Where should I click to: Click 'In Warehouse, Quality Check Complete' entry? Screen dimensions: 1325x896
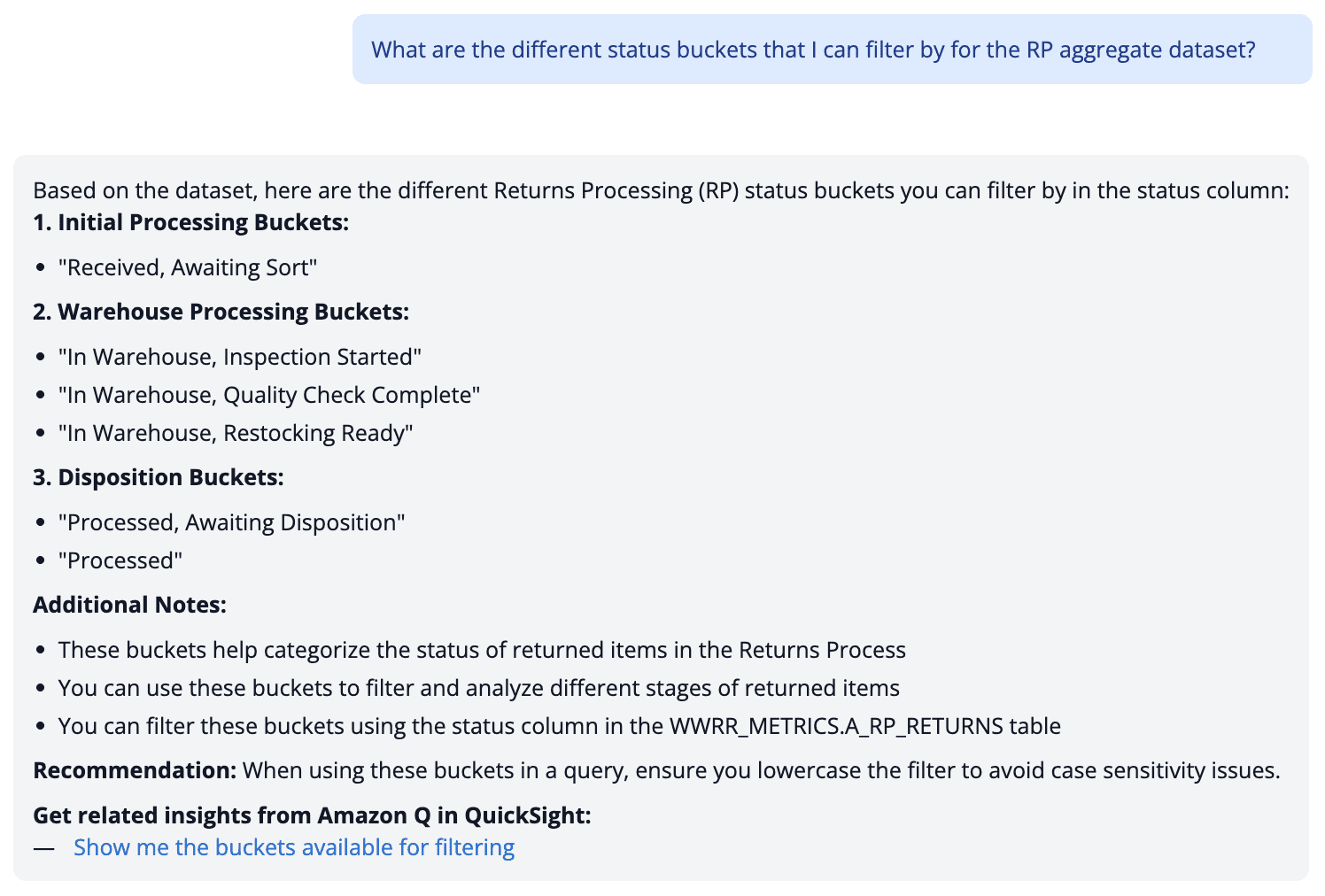(268, 394)
